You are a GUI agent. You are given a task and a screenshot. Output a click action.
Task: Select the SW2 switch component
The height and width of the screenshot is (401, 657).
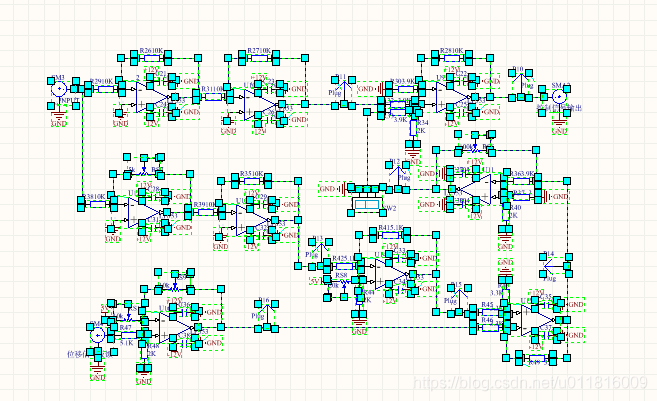pyautogui.click(x=367, y=204)
